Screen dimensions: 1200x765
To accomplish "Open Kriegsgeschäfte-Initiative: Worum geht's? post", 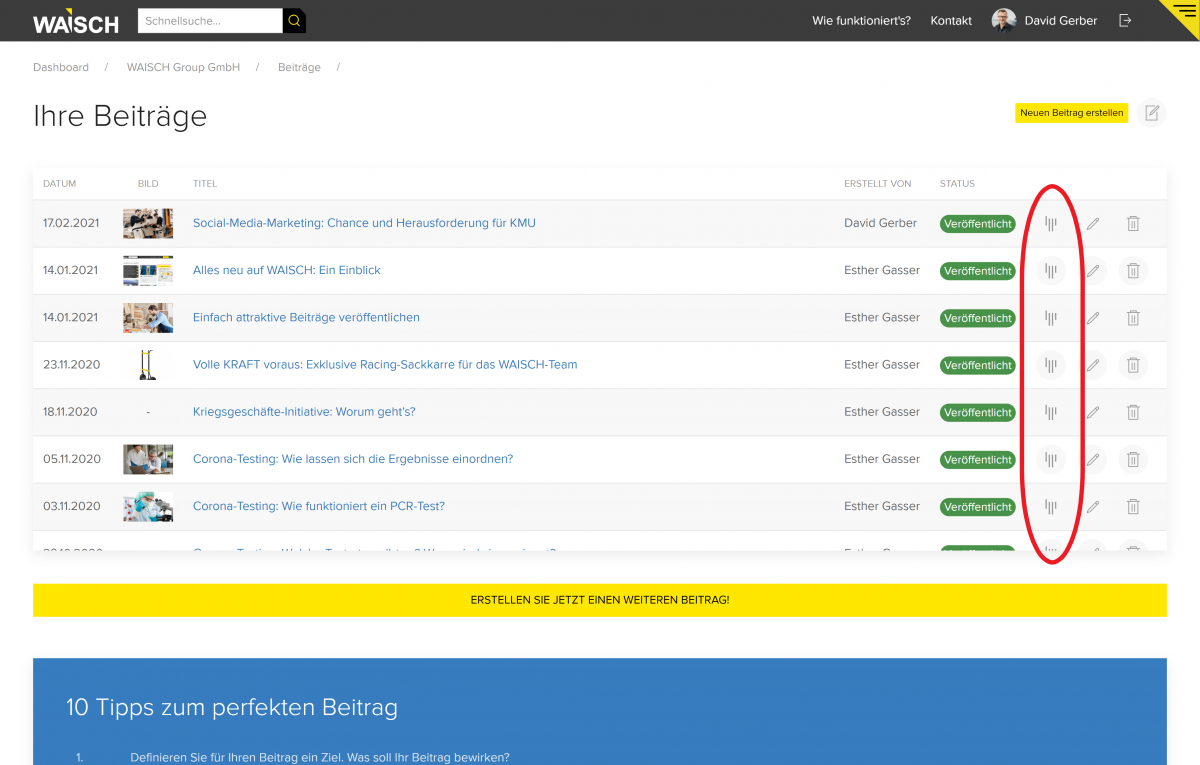I will [x=304, y=411].
